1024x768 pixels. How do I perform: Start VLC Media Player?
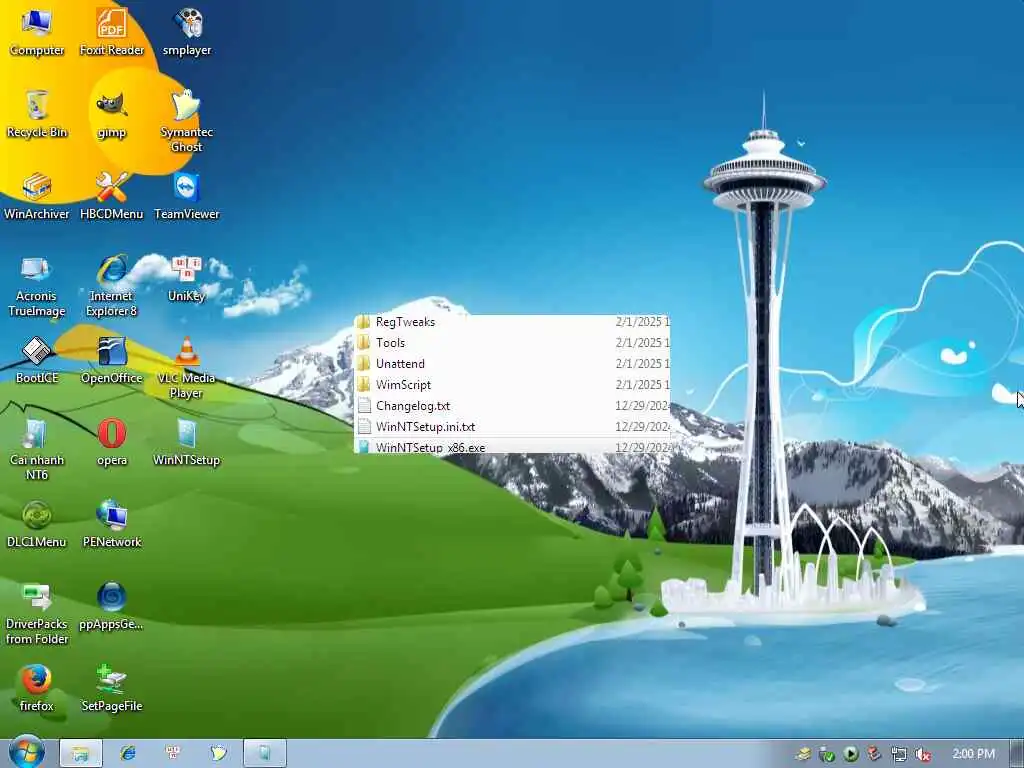coord(187,368)
